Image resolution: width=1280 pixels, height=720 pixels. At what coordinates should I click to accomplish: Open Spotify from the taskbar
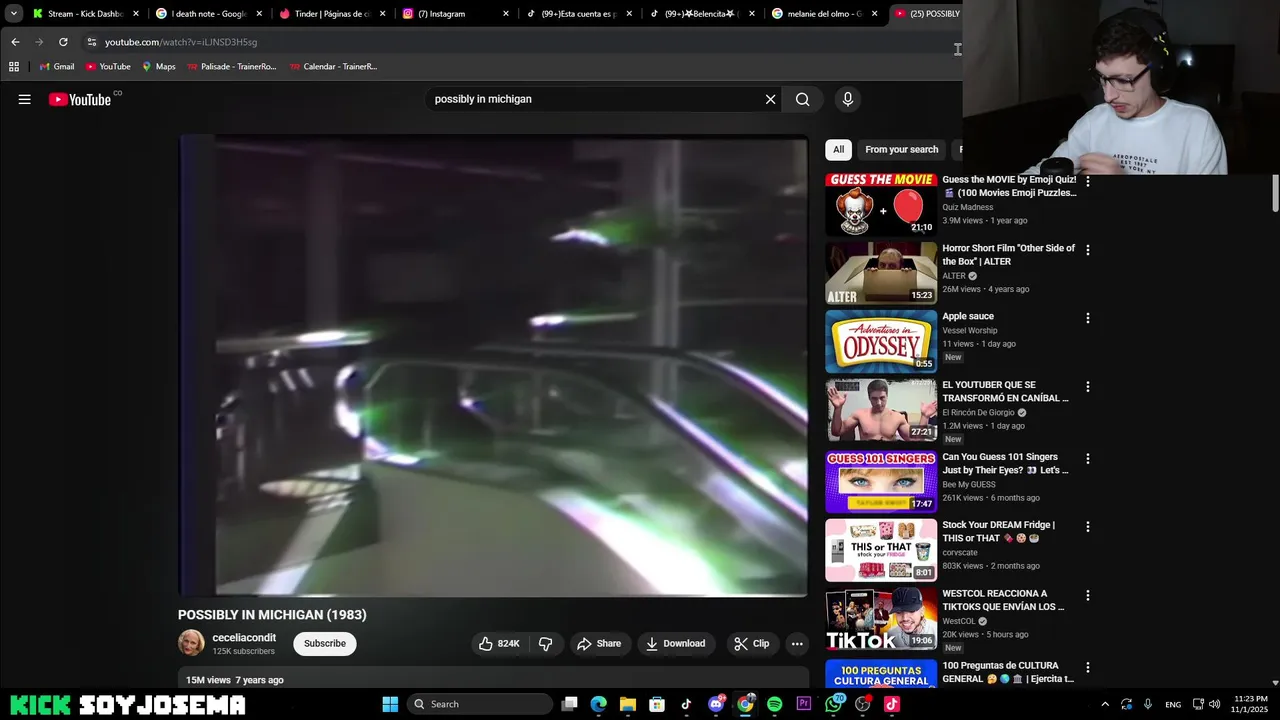(774, 704)
